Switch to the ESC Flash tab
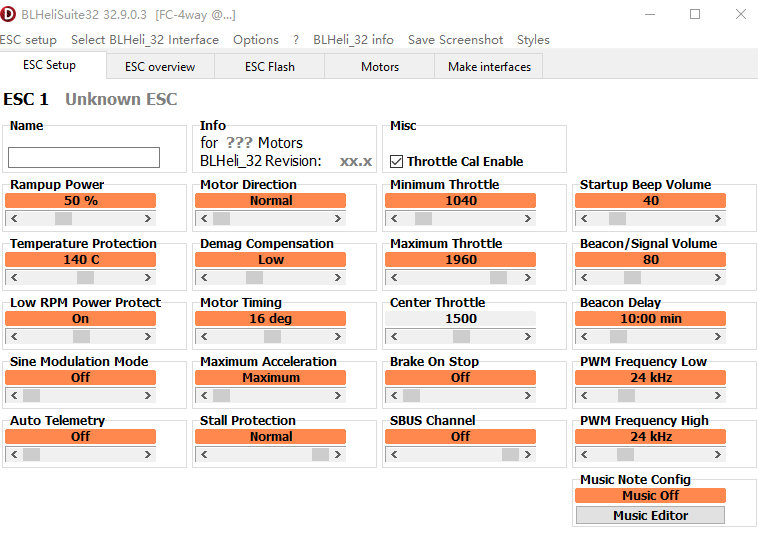 pos(270,67)
